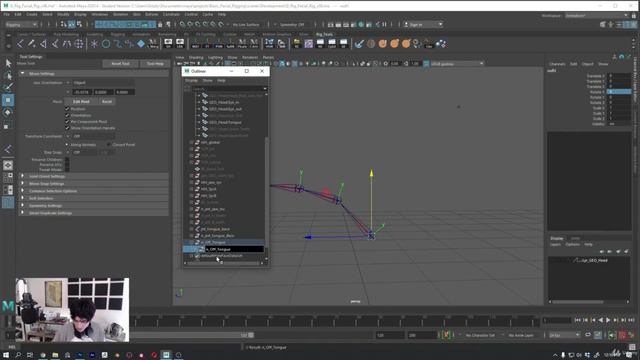Click the blue checkmark brush shelf icon

click(359, 44)
